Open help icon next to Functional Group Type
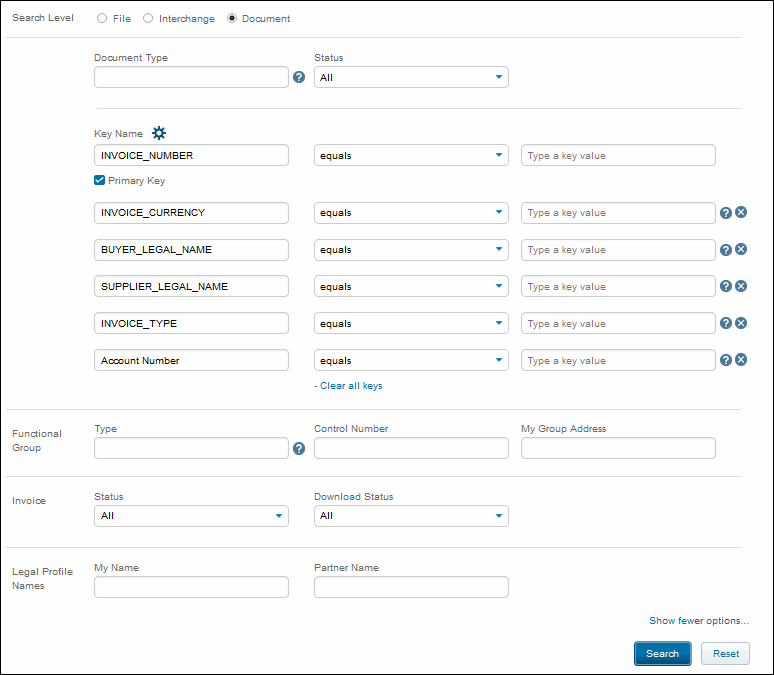 299,449
